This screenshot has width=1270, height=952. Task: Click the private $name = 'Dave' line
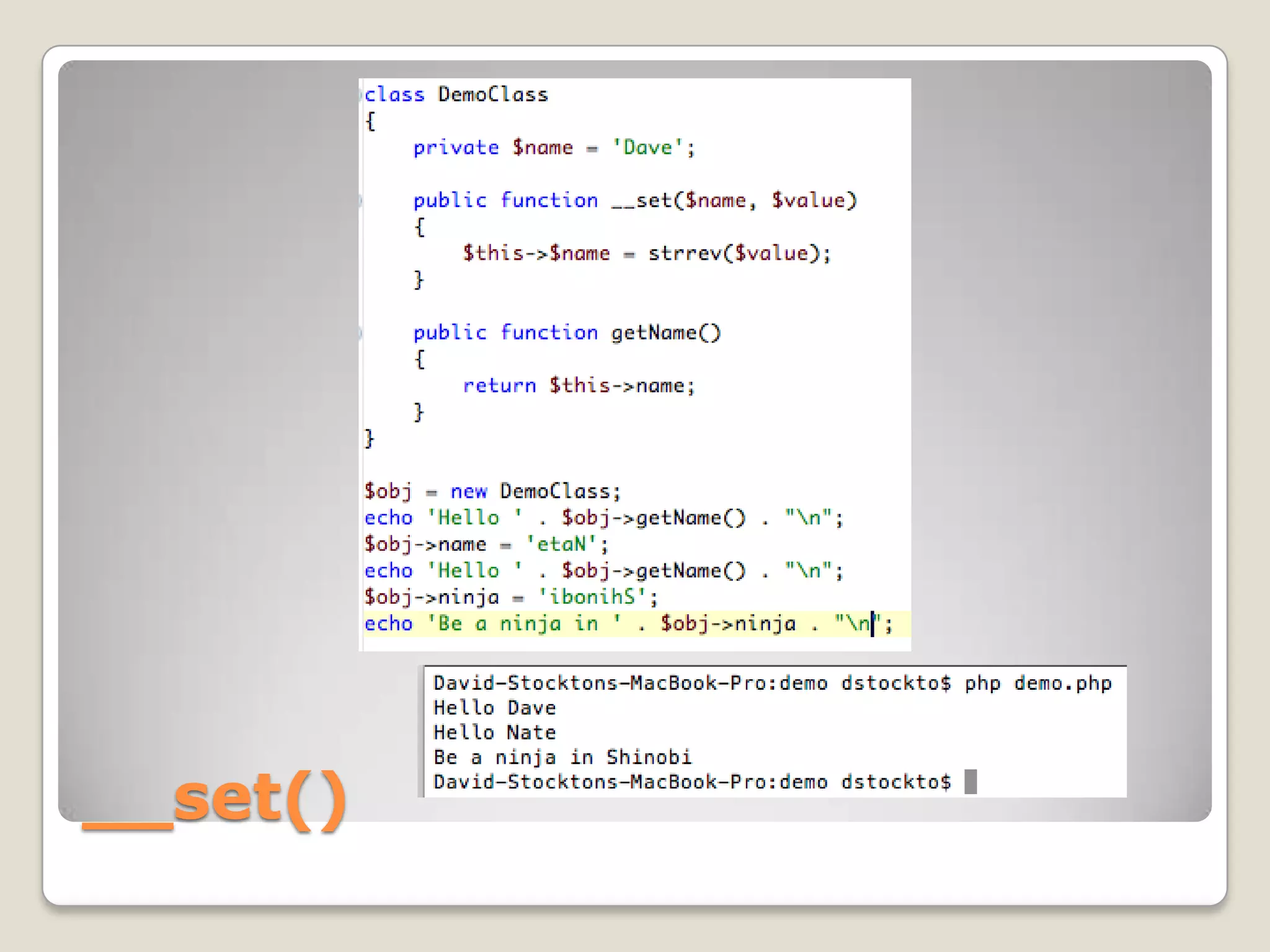click(554, 148)
